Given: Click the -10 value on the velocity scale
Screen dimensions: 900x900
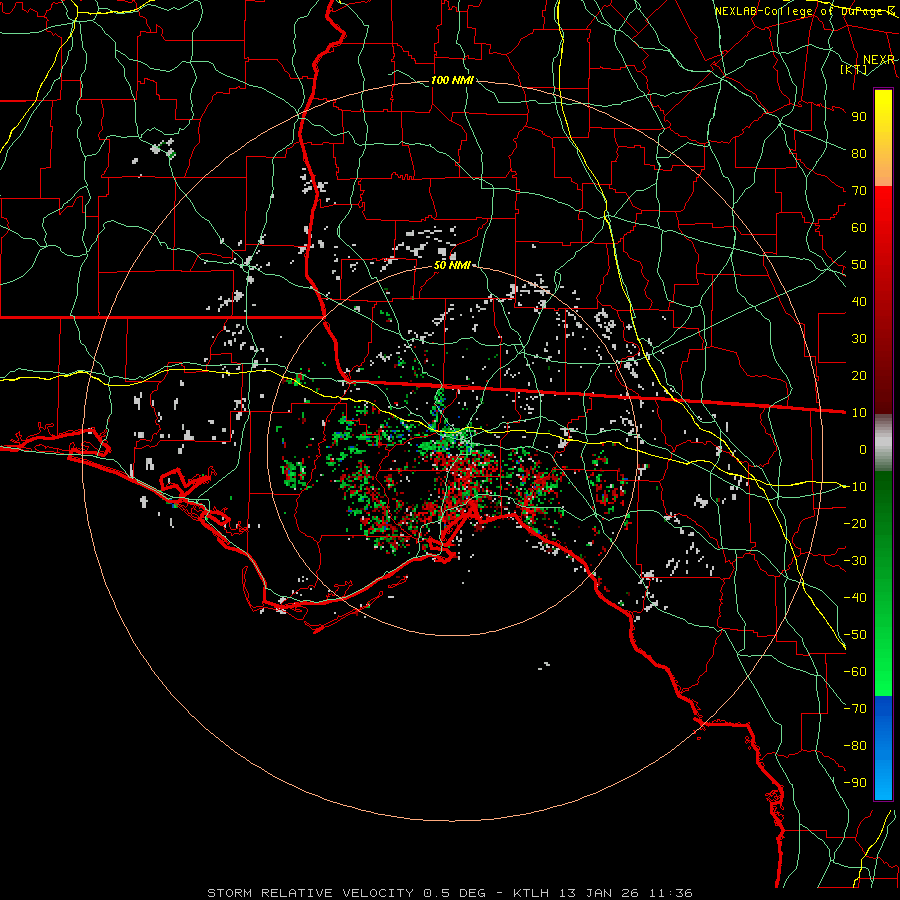Looking at the screenshot, I should 855,487.
